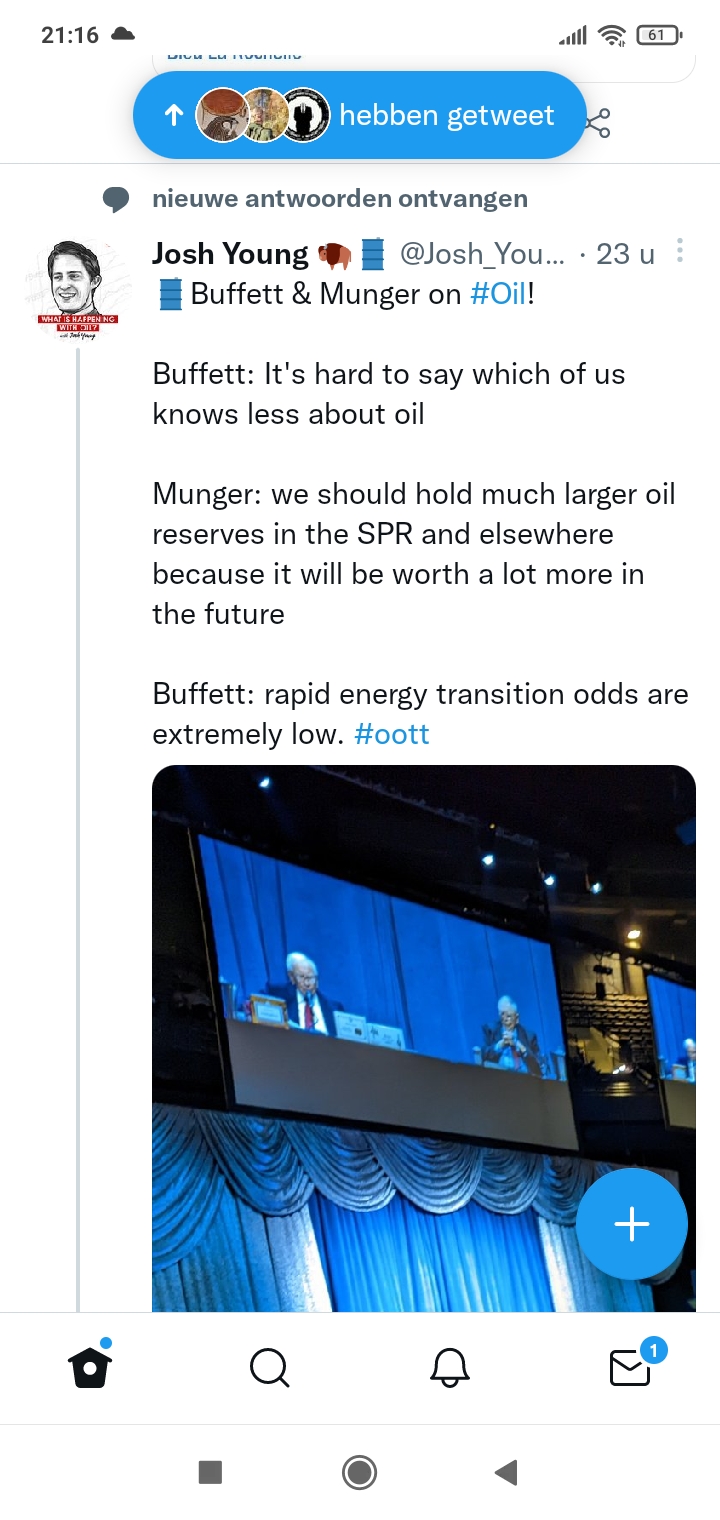Tap the 'nieuwe antwoorden ontvangen' label
Screen dimensions: 720x1520
340,198
